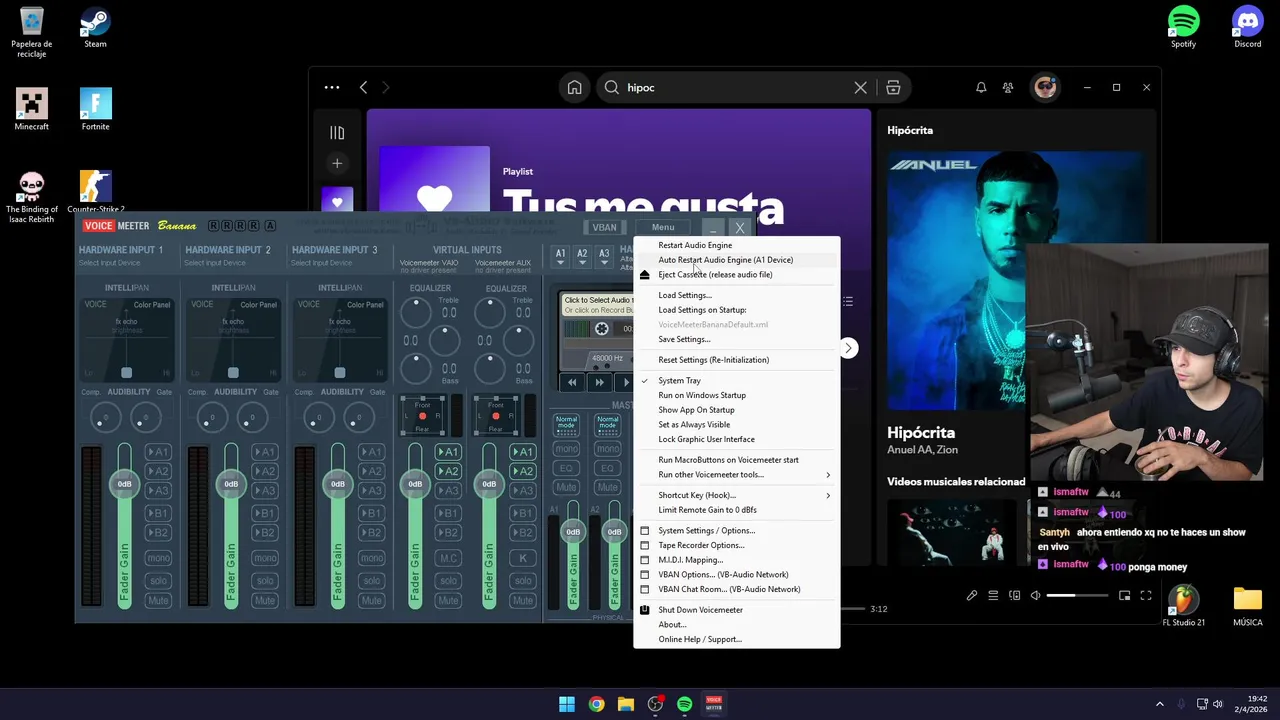
Task: Toggle the K button on Voicemeeter AUX
Action: [522, 558]
